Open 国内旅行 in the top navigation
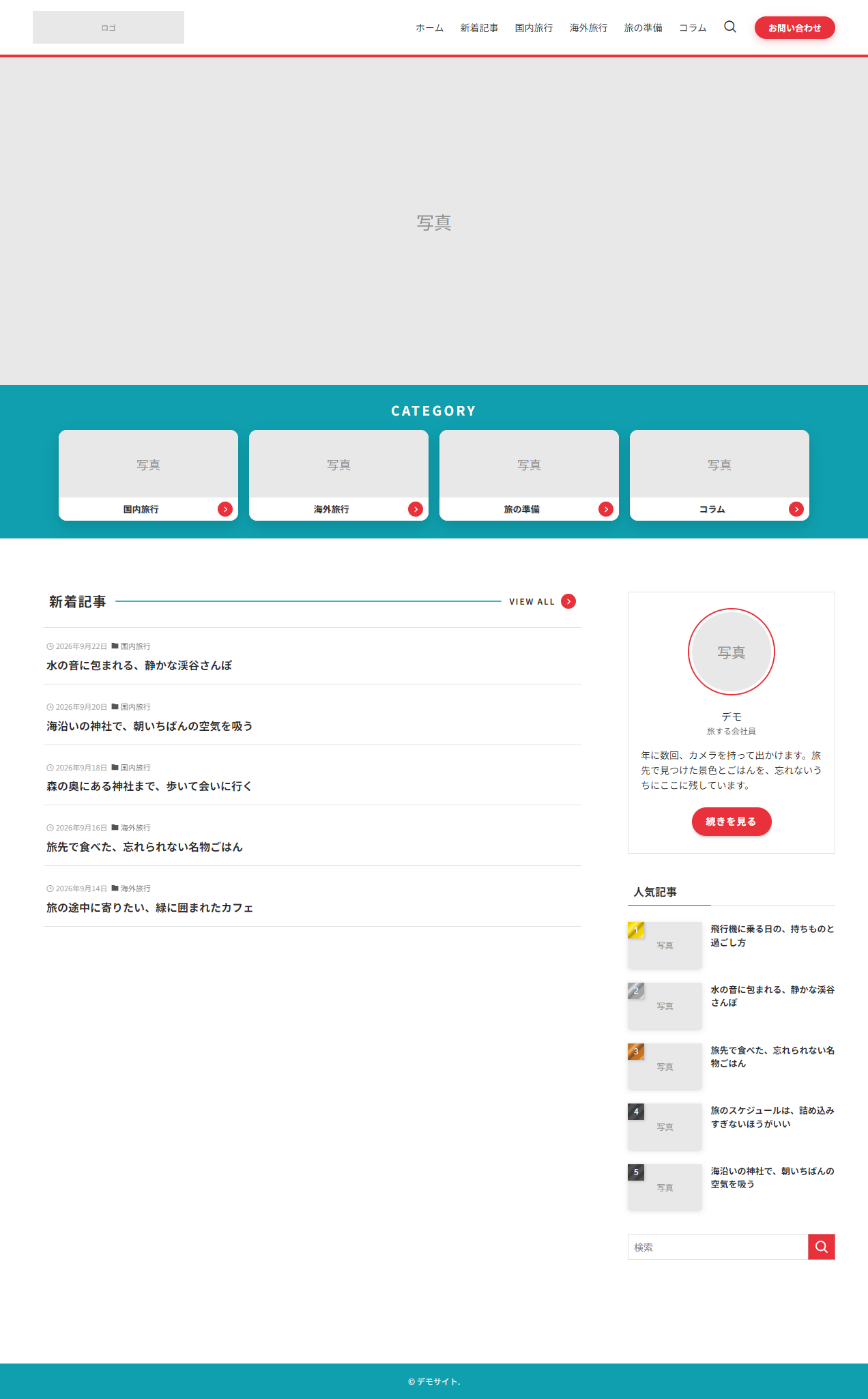This screenshot has width=868, height=1399. pos(534,28)
